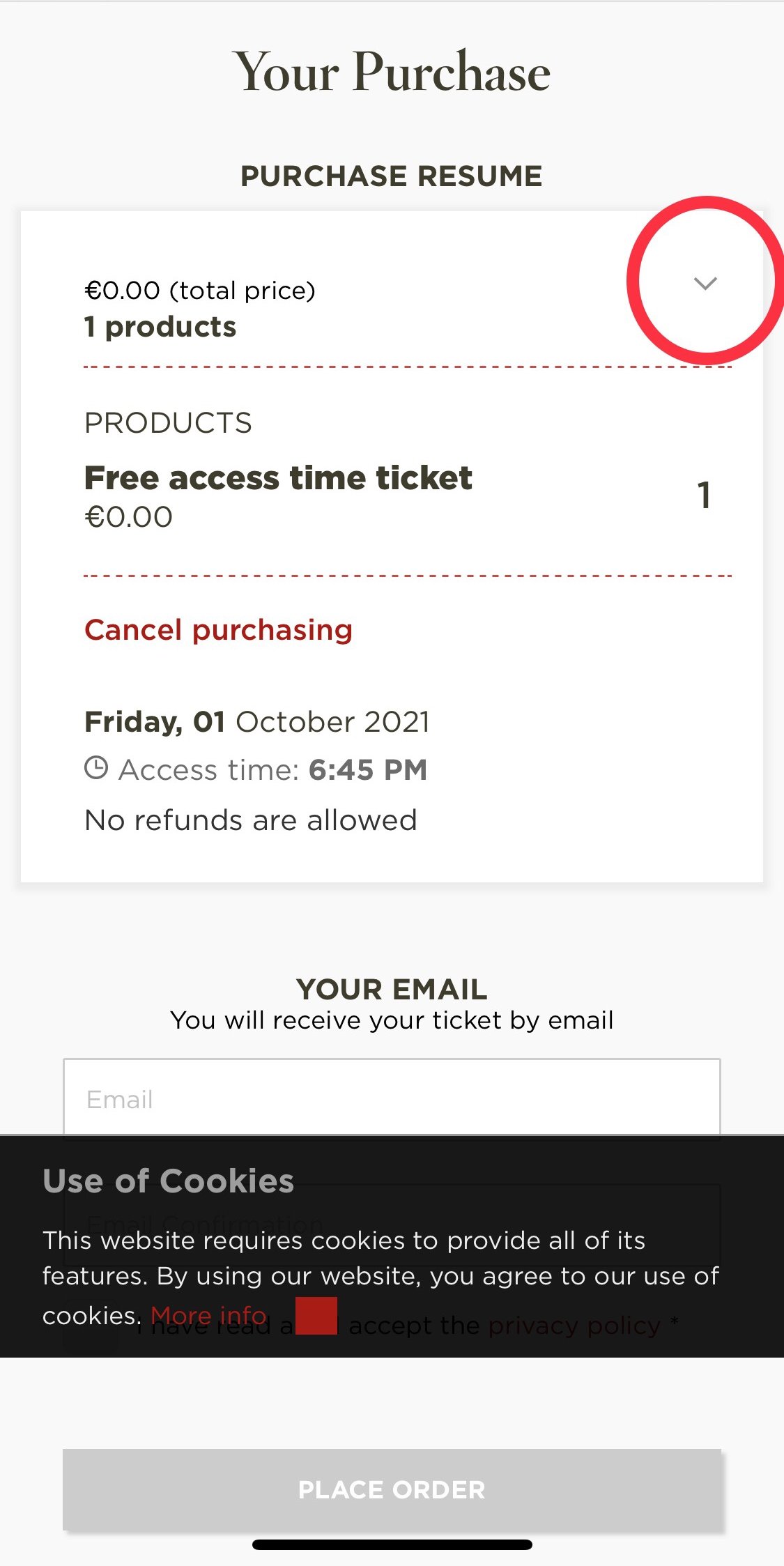This screenshot has height=1566, width=784.
Task: Click the Your Purchase page title
Action: [x=392, y=72]
